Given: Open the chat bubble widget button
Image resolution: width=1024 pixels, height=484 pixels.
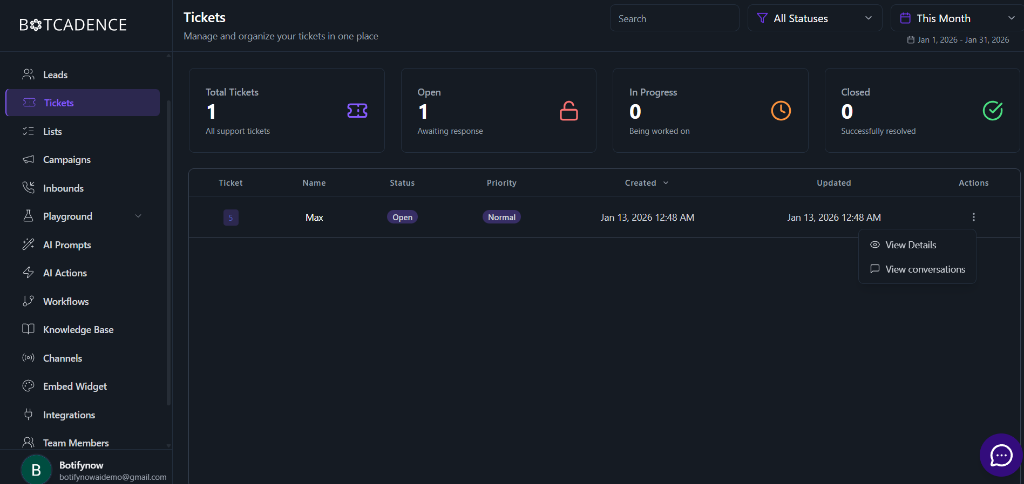Looking at the screenshot, I should click(x=1001, y=455).
